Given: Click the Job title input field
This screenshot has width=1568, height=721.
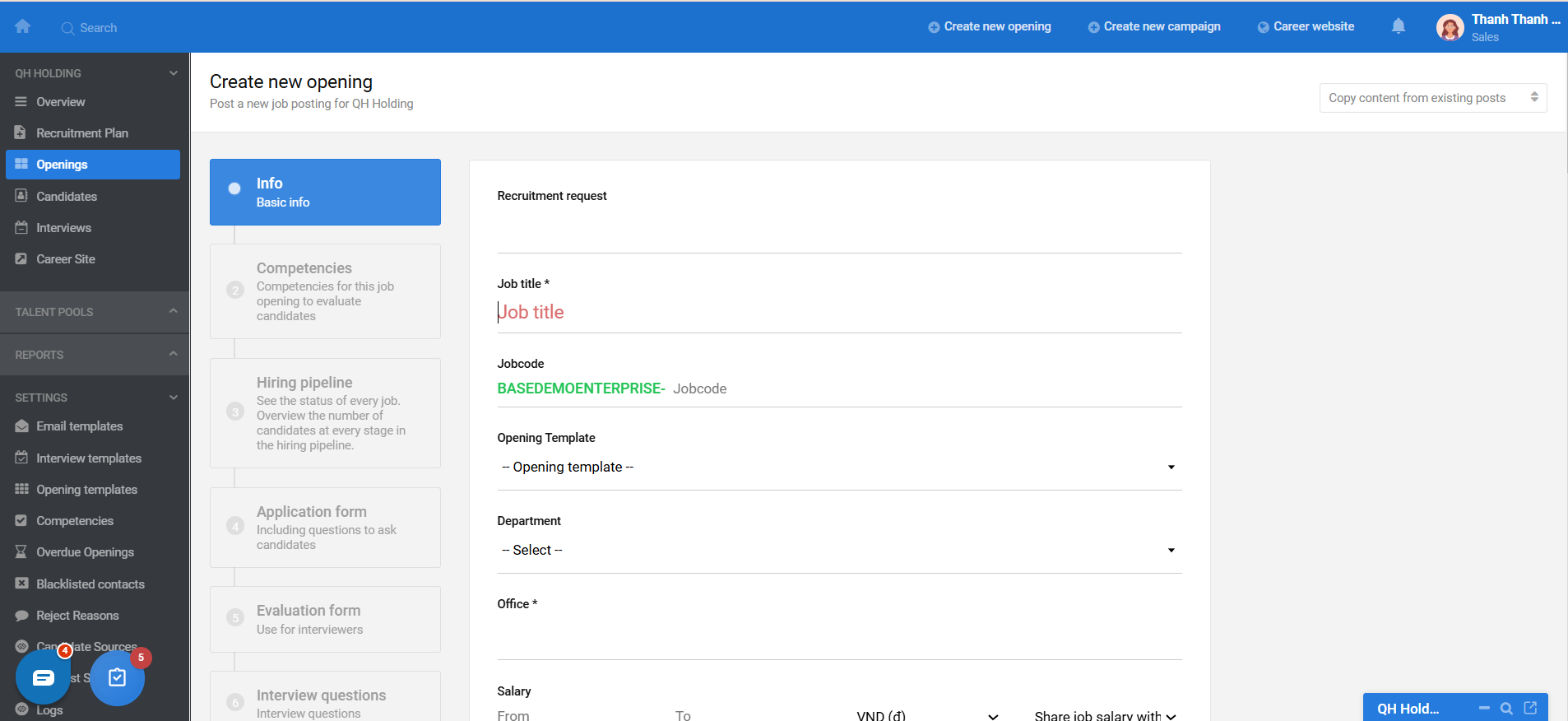Looking at the screenshot, I should point(839,312).
